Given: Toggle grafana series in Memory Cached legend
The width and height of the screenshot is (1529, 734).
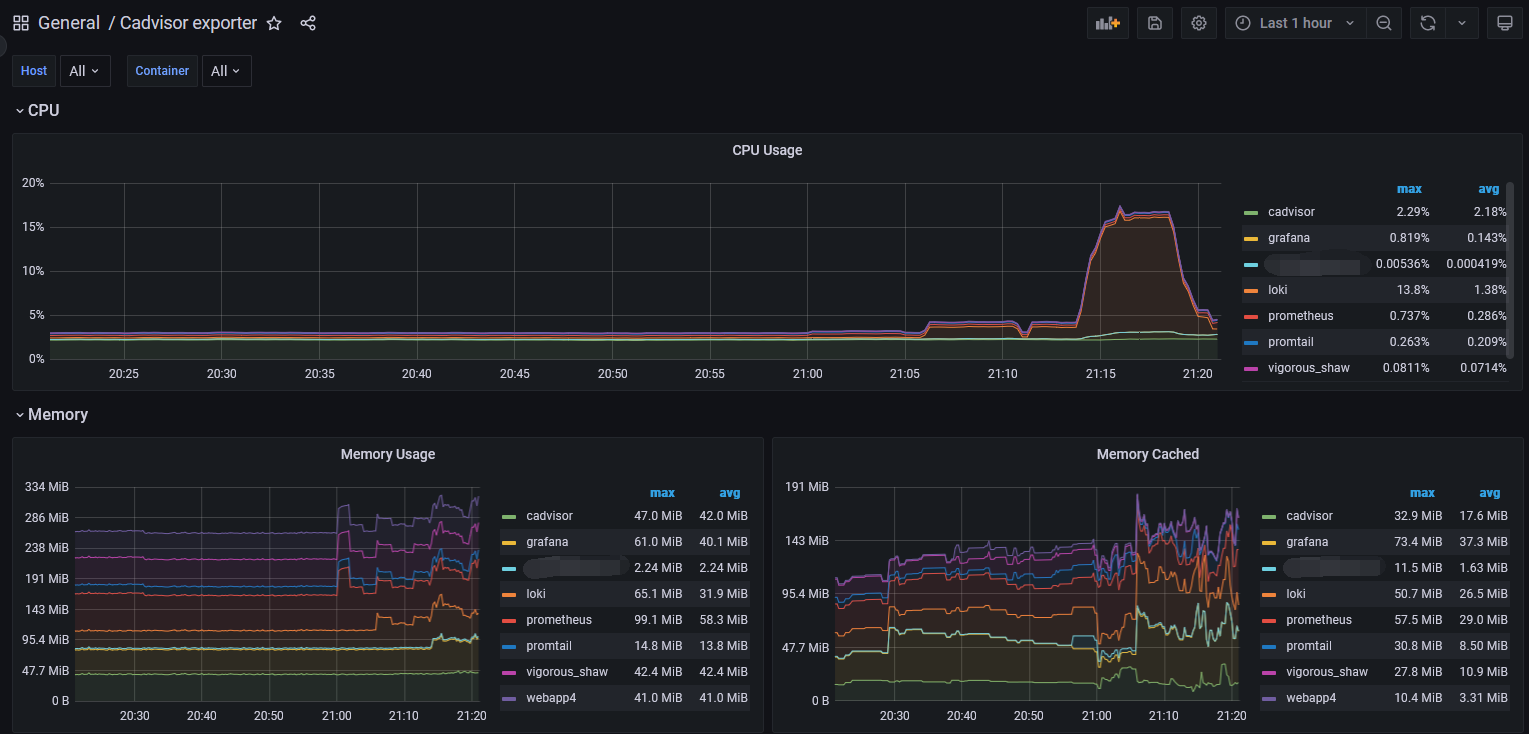Looking at the screenshot, I should (1307, 542).
